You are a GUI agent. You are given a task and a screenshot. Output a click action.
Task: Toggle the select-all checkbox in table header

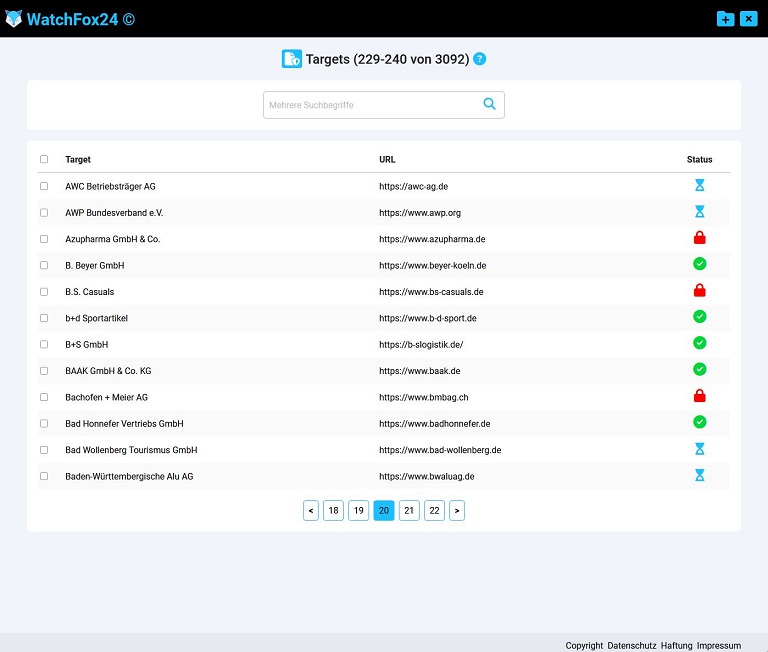coord(44,159)
